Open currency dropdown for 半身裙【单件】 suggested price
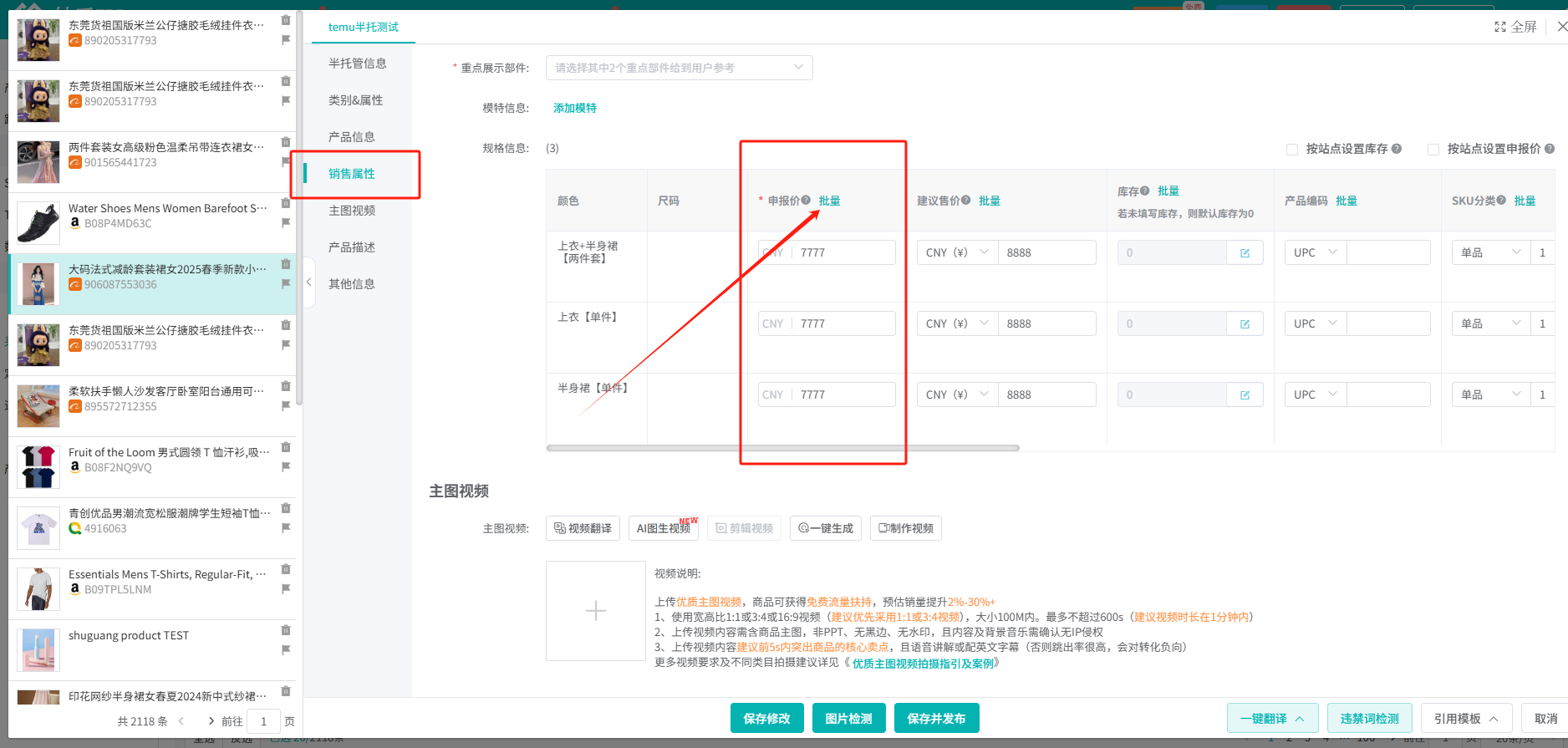The height and width of the screenshot is (748, 1568). (x=957, y=394)
